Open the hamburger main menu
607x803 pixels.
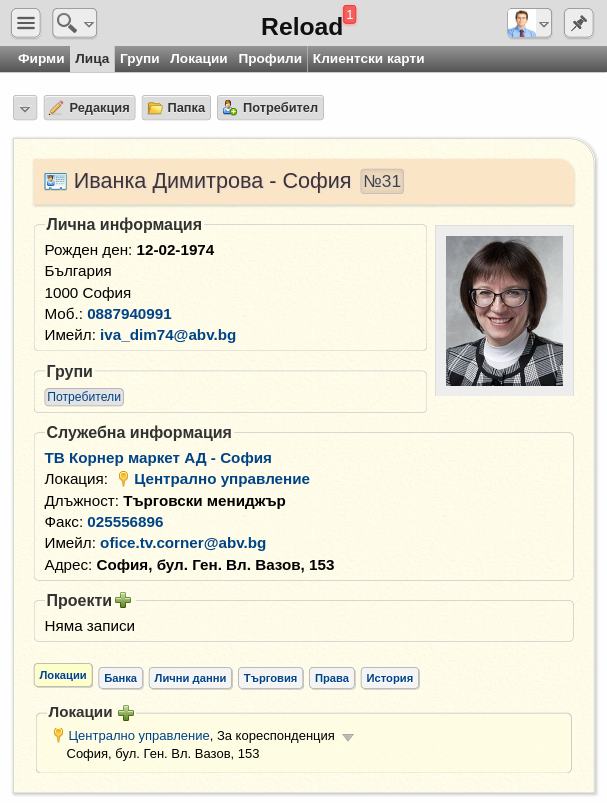pyautogui.click(x=26, y=23)
